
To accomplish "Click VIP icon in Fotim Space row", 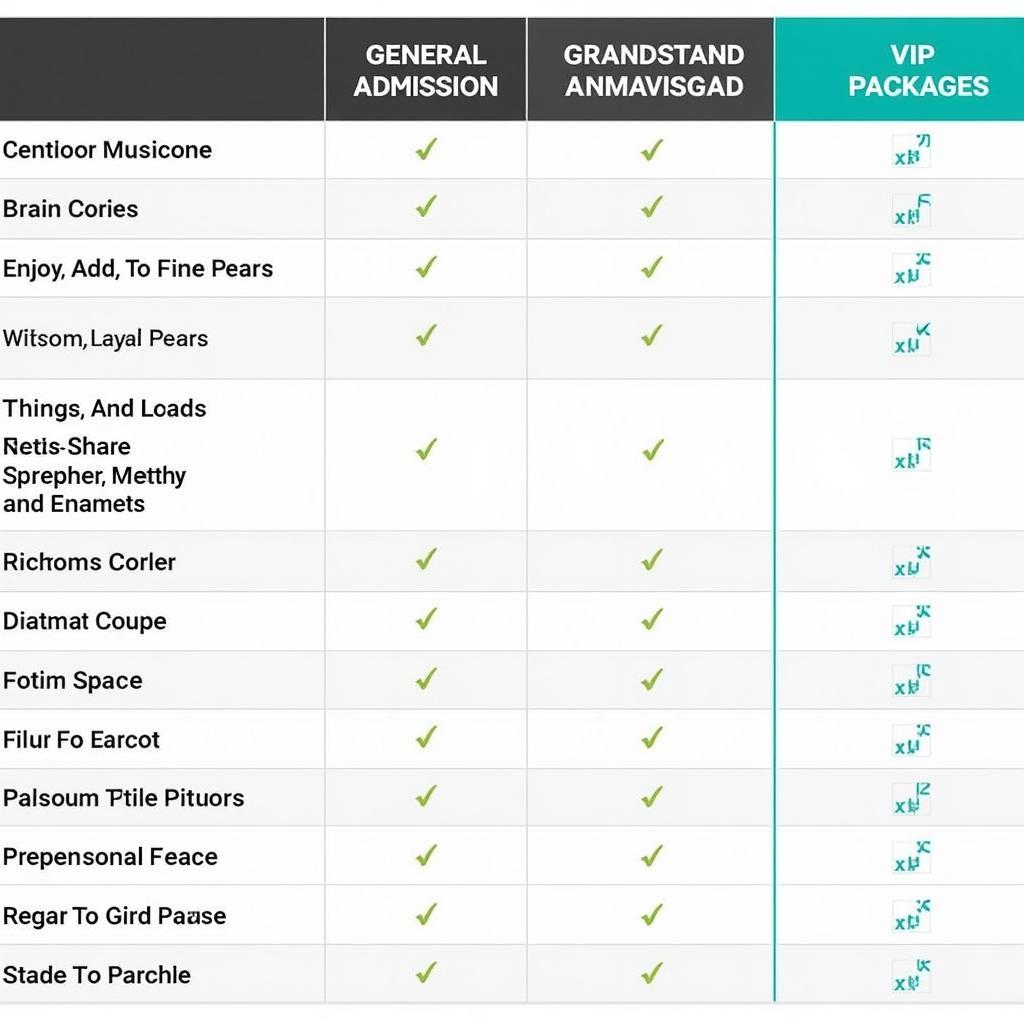I will coord(912,681).
